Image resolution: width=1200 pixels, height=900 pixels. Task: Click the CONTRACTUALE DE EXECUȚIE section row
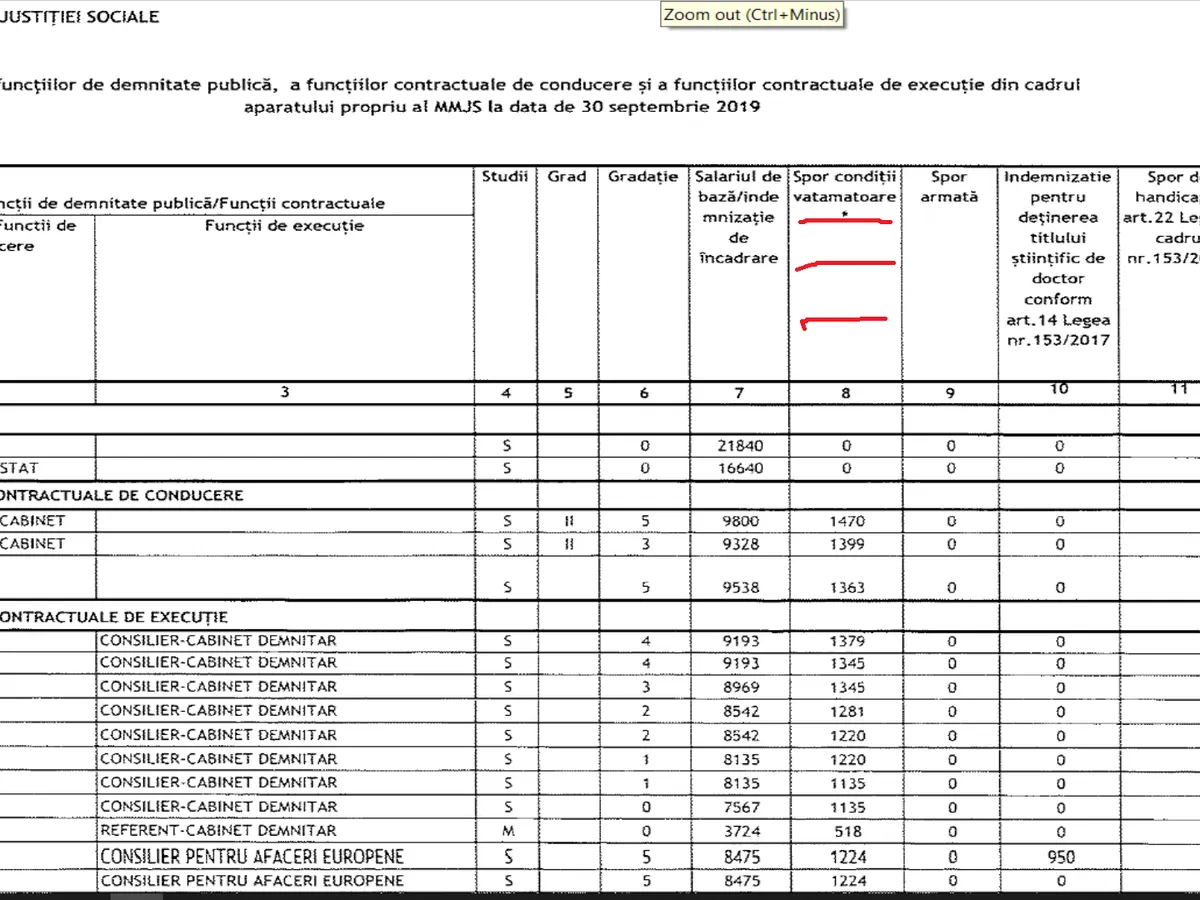(114, 617)
